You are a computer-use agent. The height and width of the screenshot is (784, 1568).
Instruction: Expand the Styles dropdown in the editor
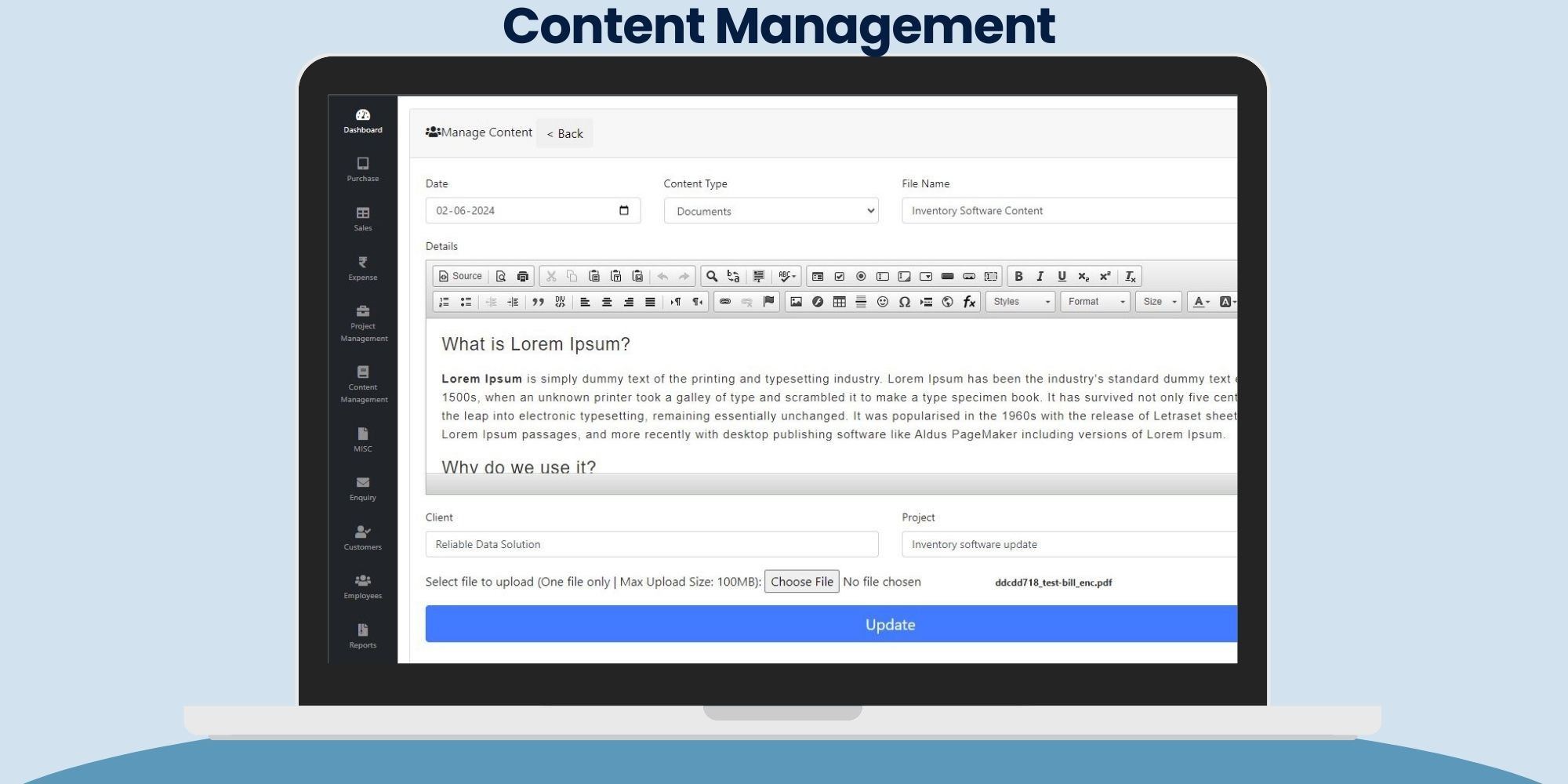[1020, 302]
